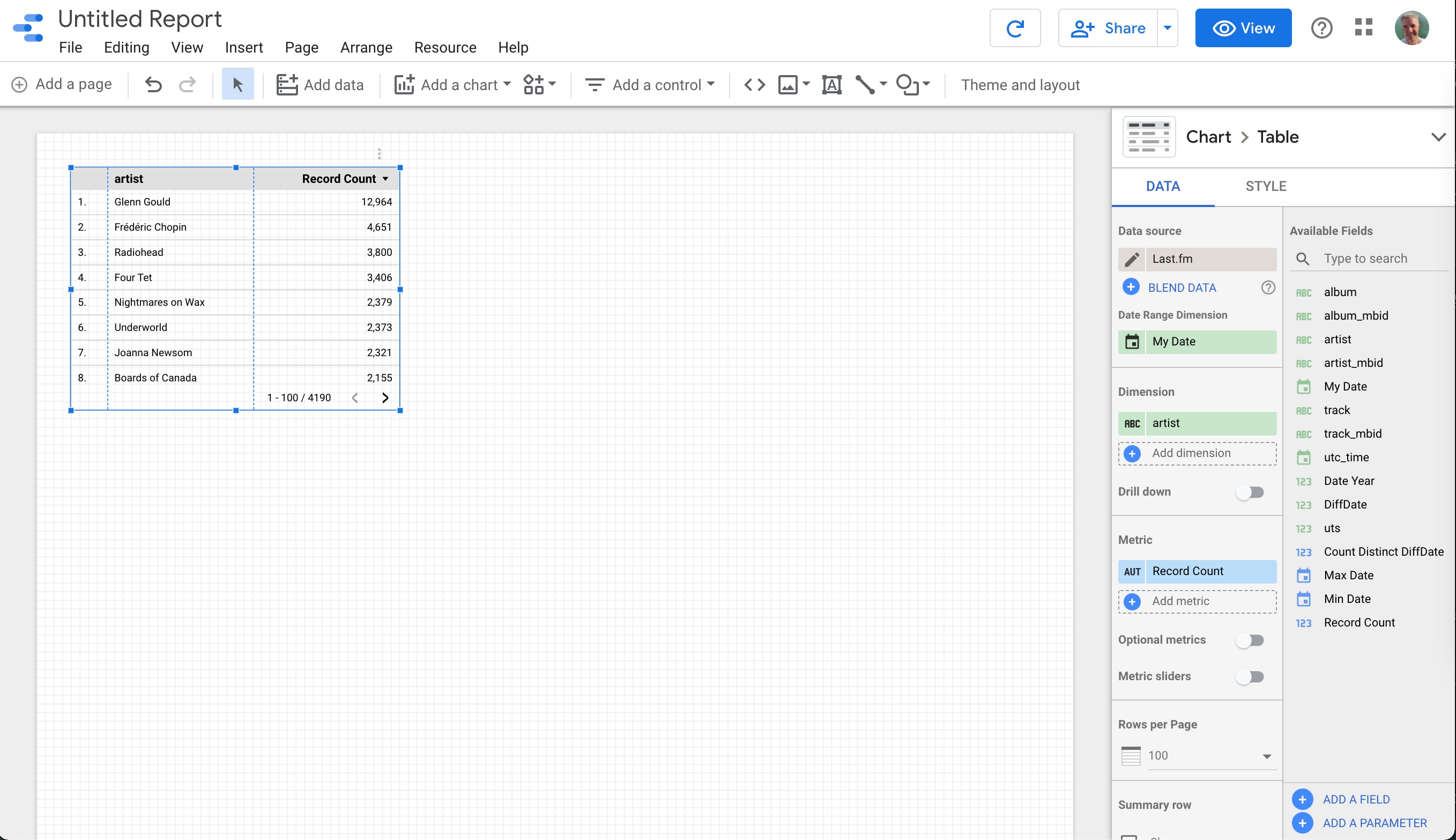
Task: Select the album_mbid available field
Action: [x=1356, y=316]
